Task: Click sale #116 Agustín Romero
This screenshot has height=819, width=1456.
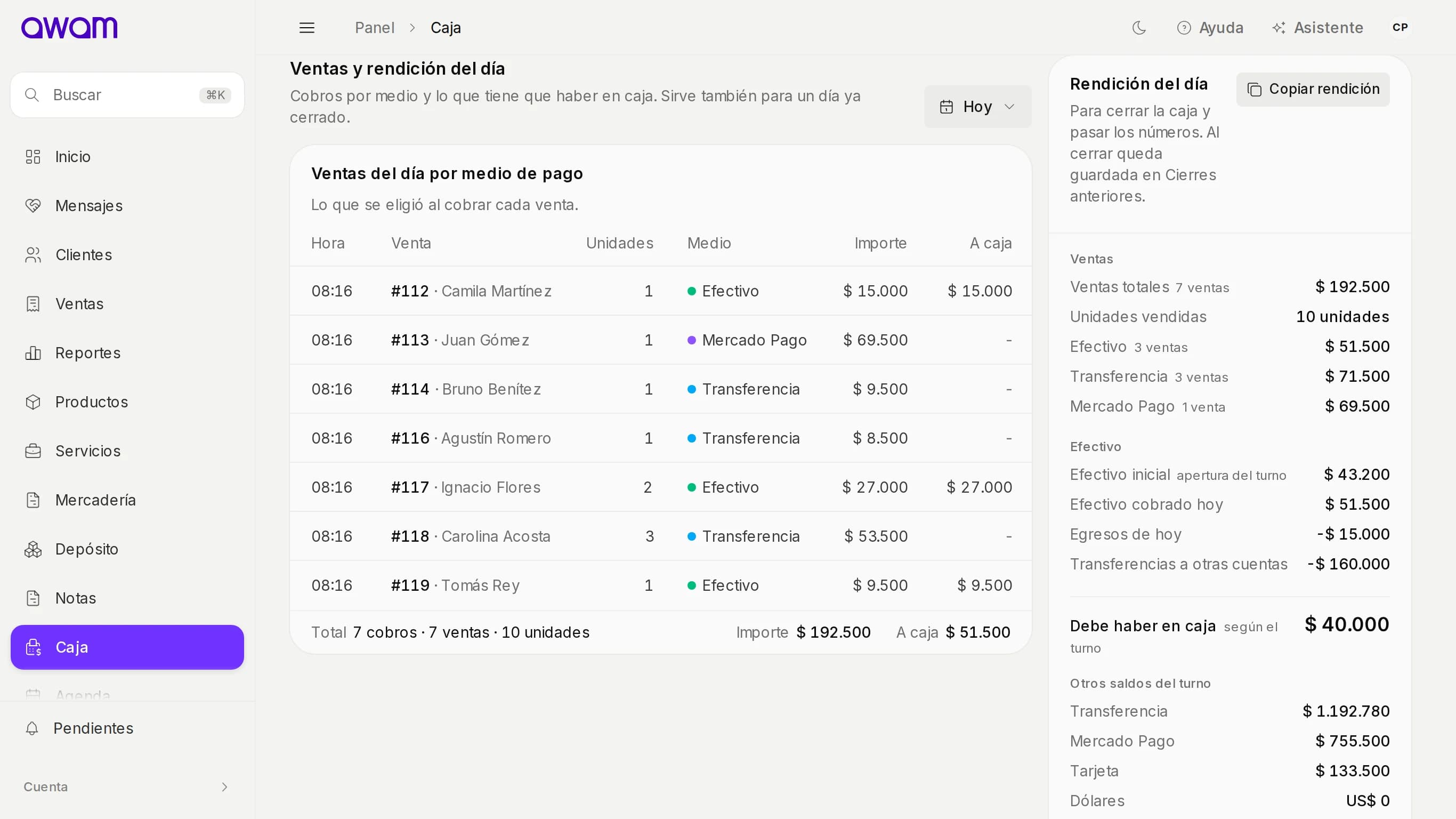Action: 471,438
